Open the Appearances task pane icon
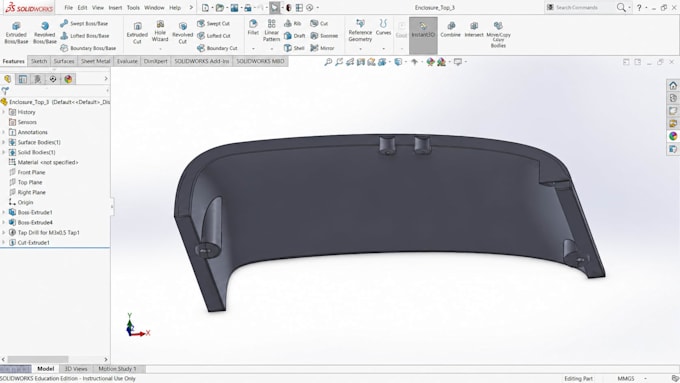Image resolution: width=680 pixels, height=383 pixels. pos(673,136)
